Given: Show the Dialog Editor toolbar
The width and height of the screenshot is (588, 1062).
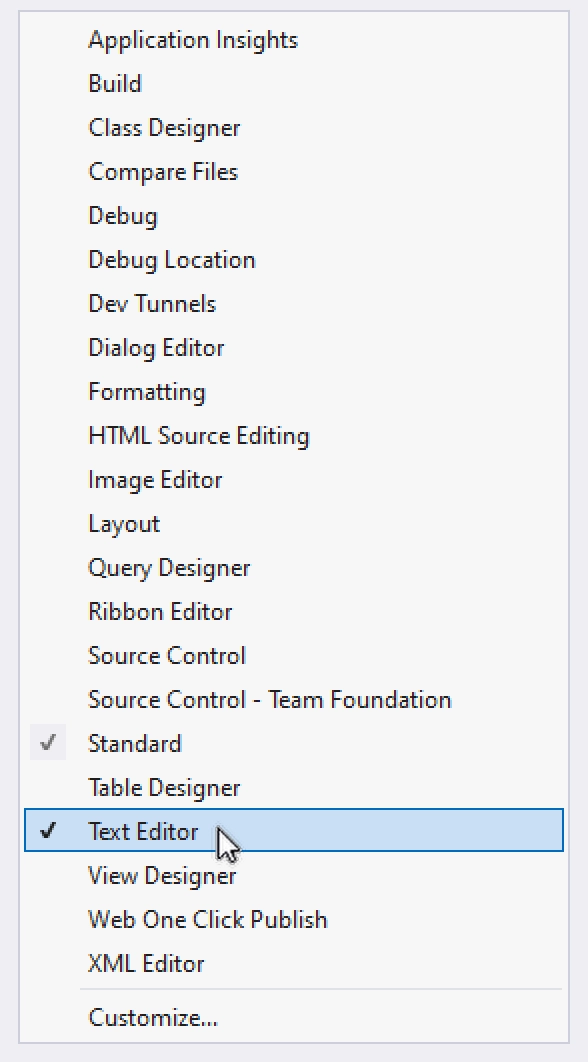Looking at the screenshot, I should pos(293,348).
